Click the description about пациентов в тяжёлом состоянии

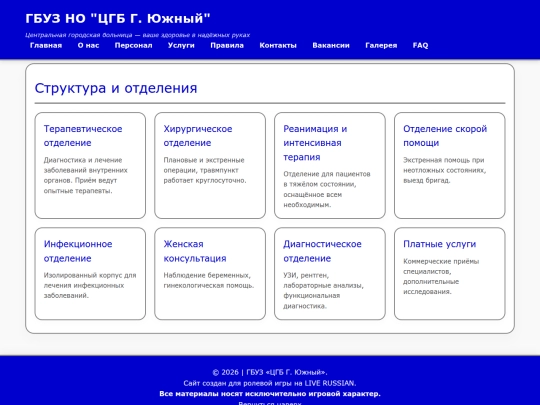(x=327, y=189)
